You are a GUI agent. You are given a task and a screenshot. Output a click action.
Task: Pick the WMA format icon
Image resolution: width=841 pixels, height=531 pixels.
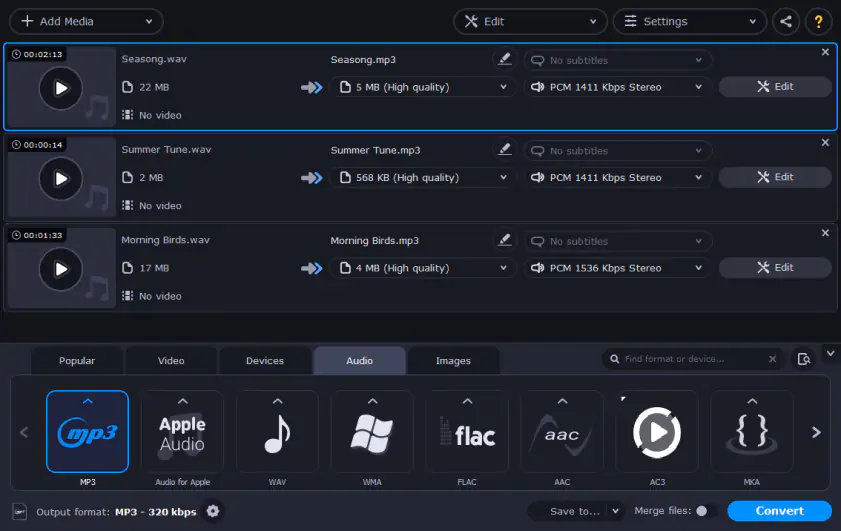(372, 431)
